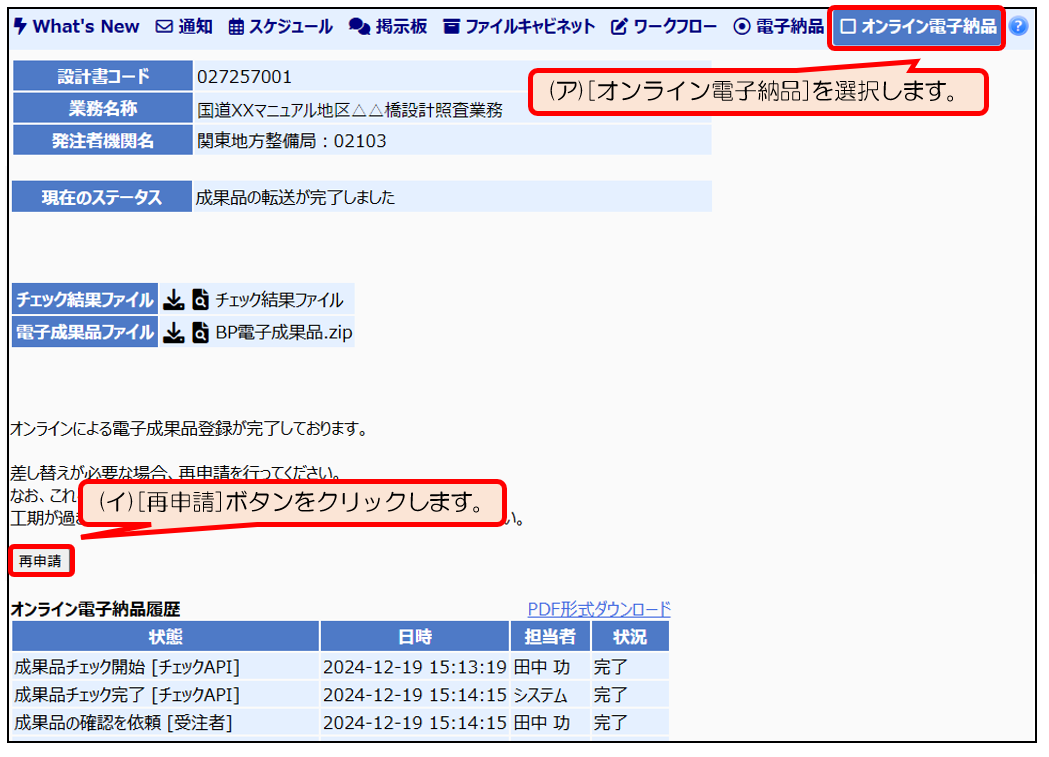This screenshot has height=757, width=1049.
Task: Open the What's New menu
Action: (77, 27)
